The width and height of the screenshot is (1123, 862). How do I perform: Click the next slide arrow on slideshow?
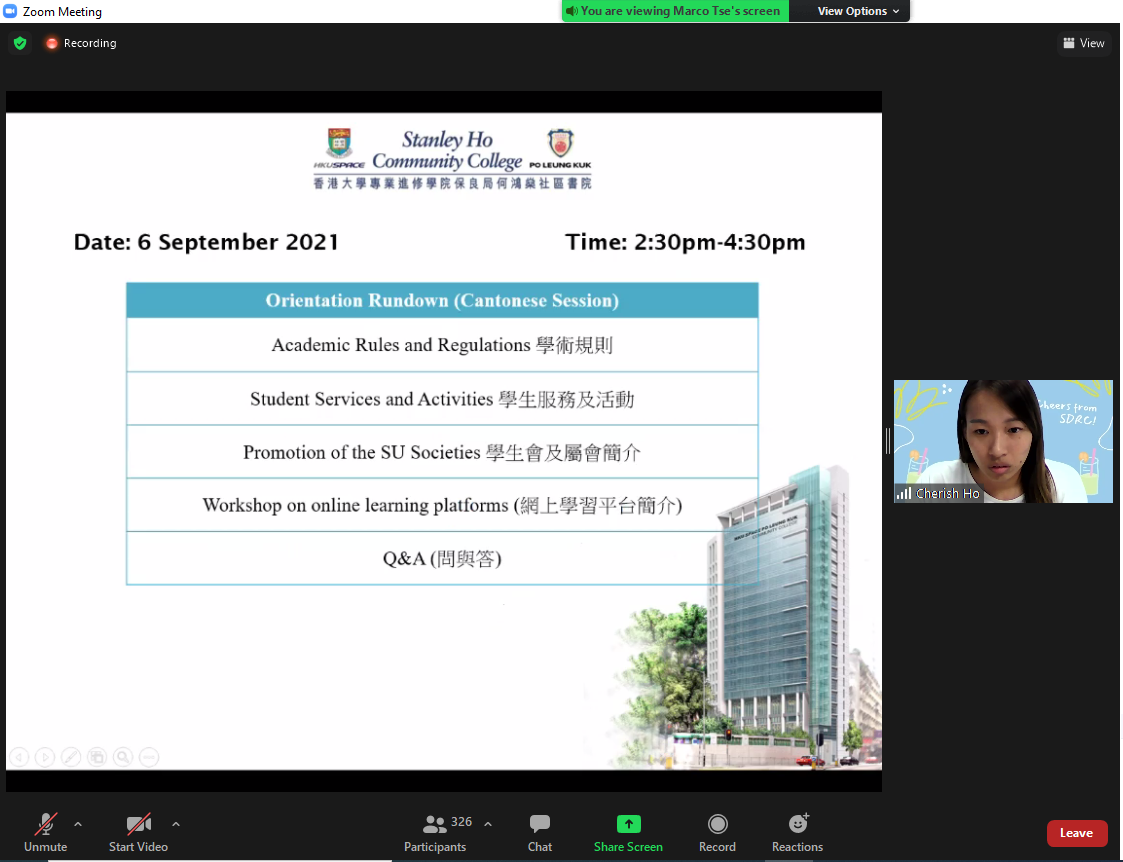[45, 757]
